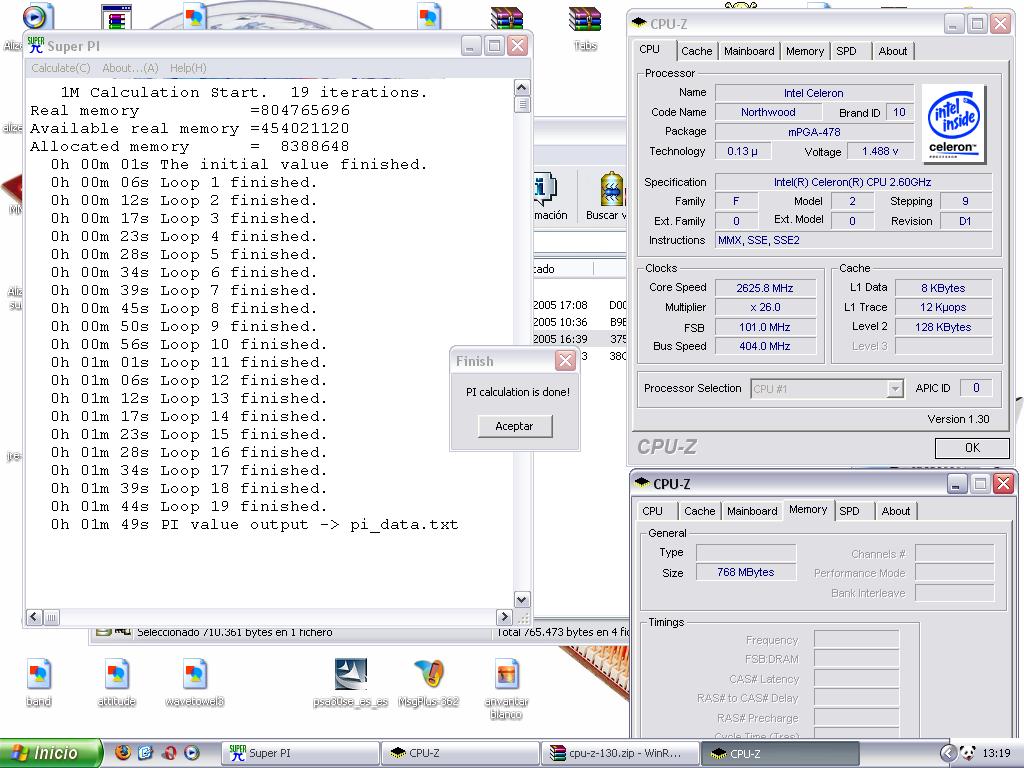Open the wavetowel8 desktop file
The height and width of the screenshot is (768, 1024).
[194, 675]
